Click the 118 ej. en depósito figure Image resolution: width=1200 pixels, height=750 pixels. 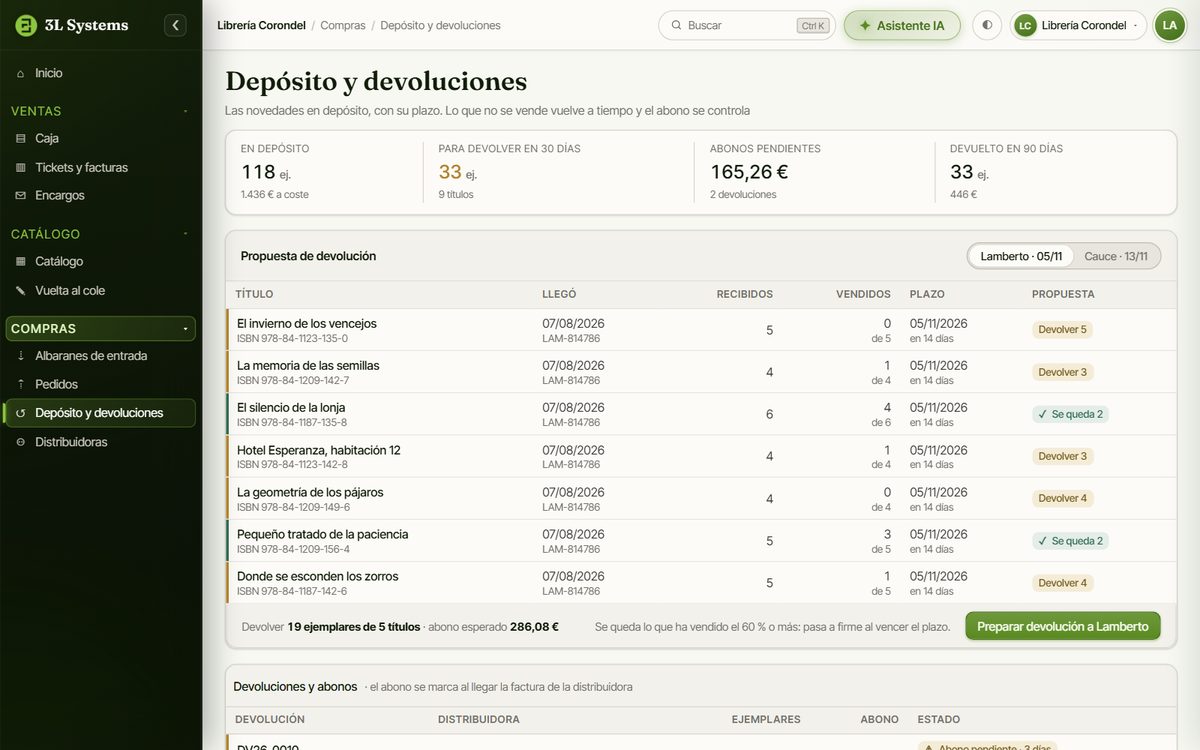pos(266,172)
